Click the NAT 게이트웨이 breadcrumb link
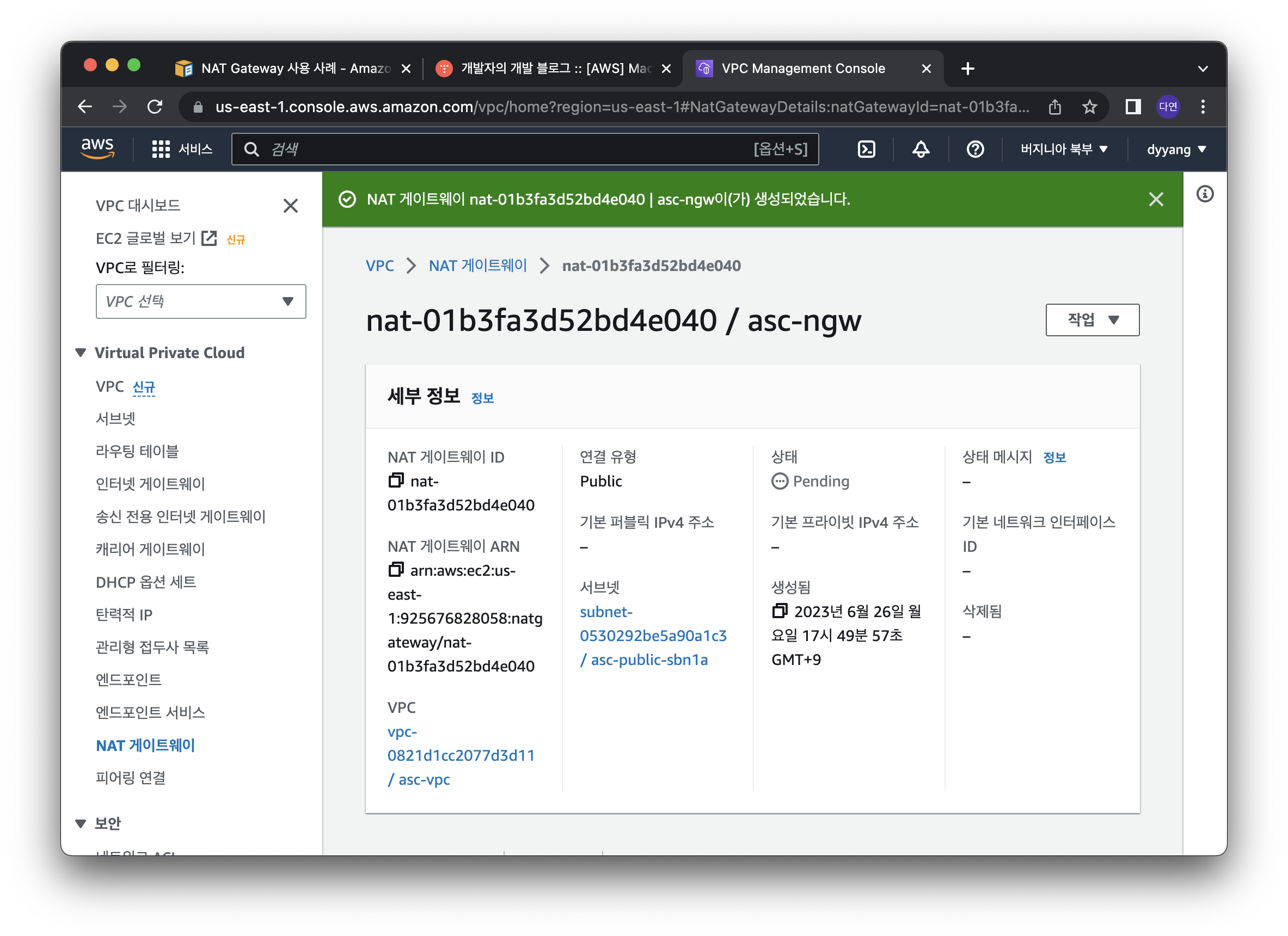This screenshot has height=936, width=1288. [477, 266]
